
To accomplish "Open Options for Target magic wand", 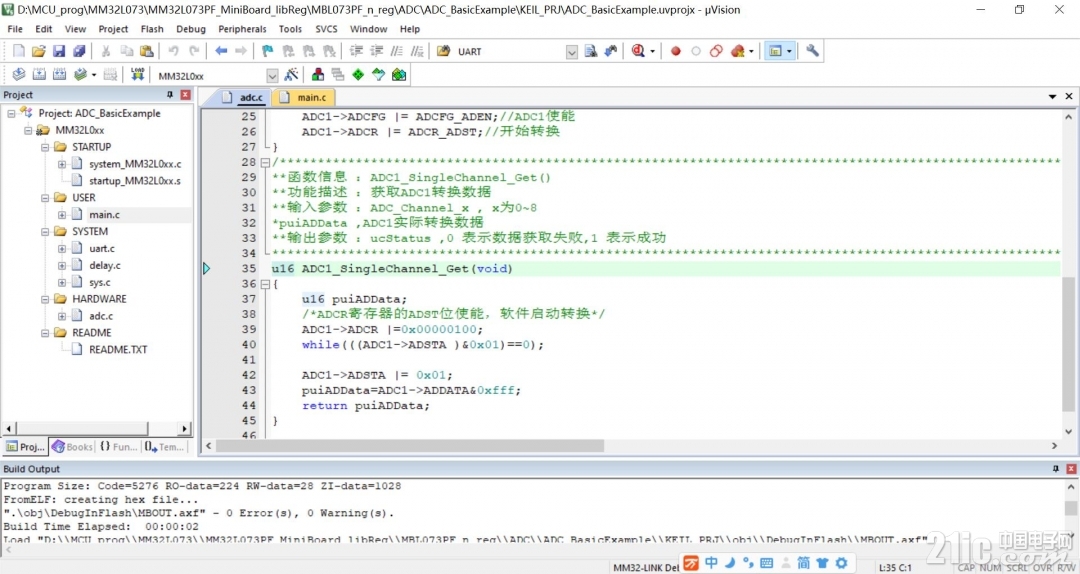I will point(291,74).
